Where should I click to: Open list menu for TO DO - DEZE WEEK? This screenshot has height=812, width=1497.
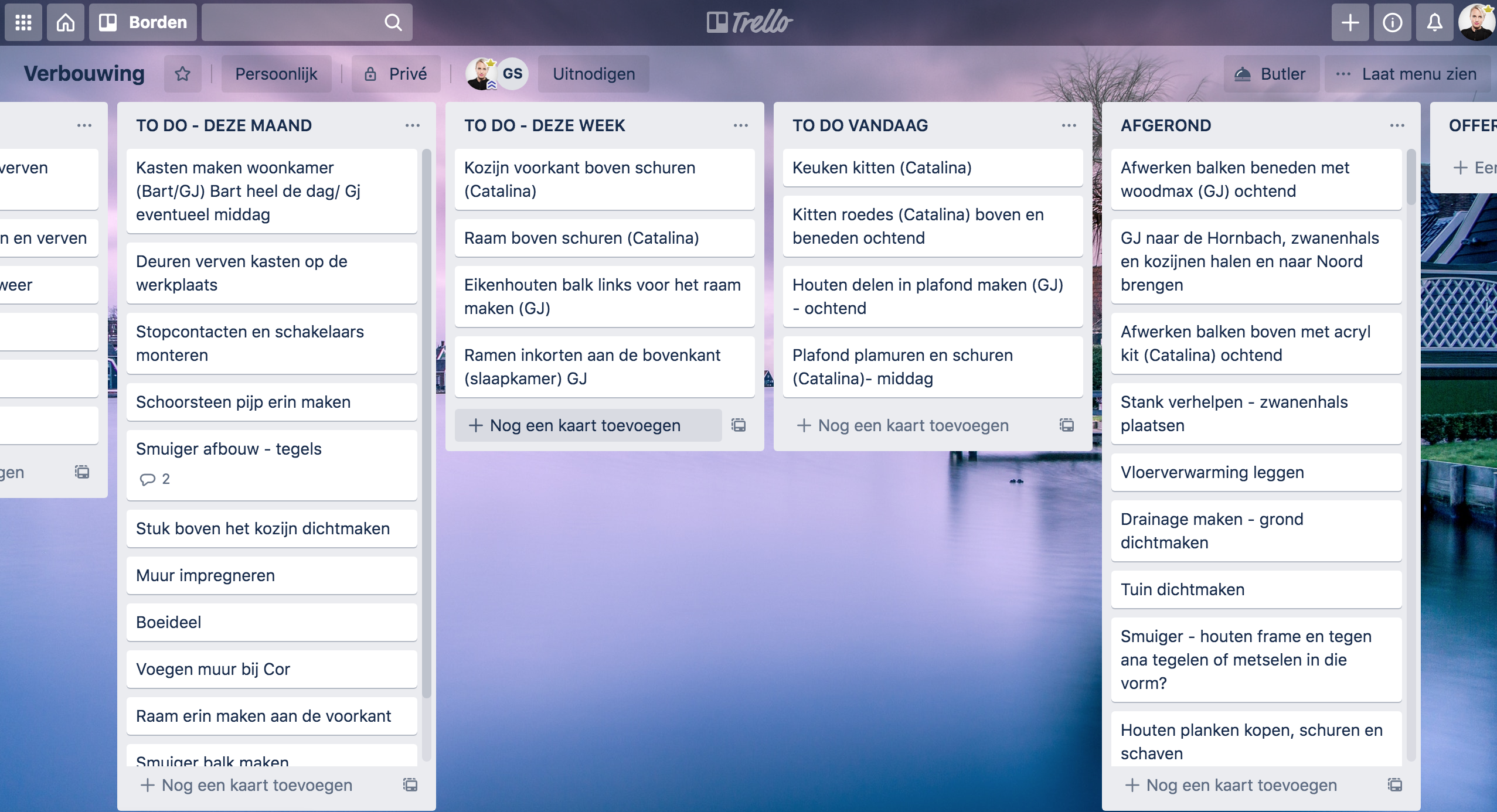tap(741, 125)
